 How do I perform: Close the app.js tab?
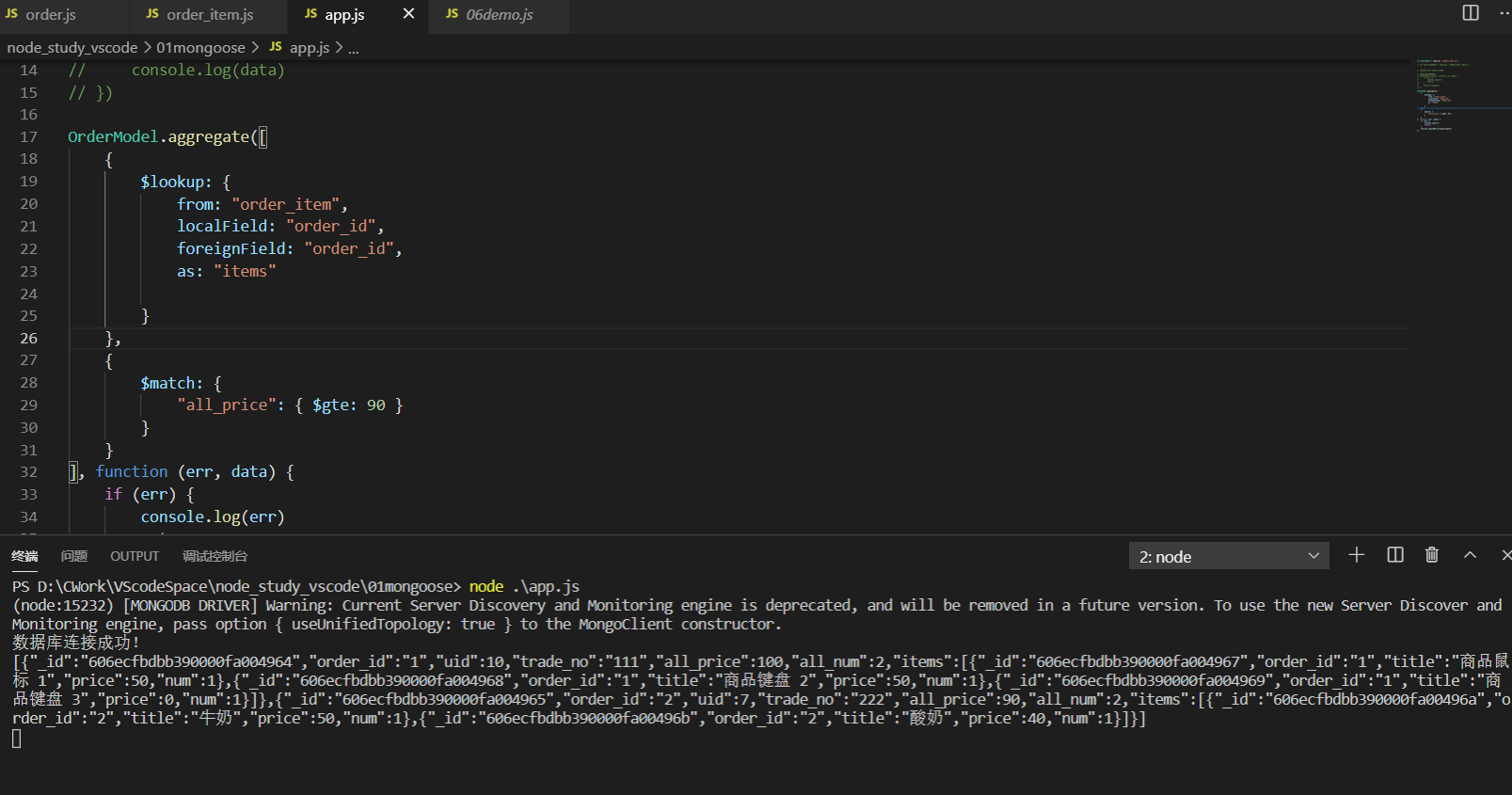pos(408,14)
